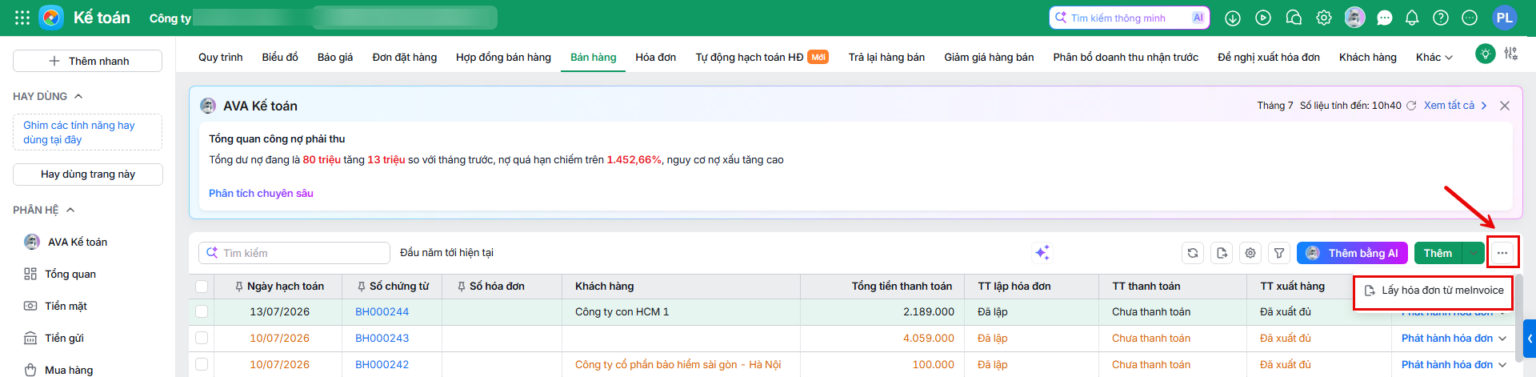This screenshot has width=1536, height=377.
Task: Click the Thêm nhanh button
Action: (88, 61)
